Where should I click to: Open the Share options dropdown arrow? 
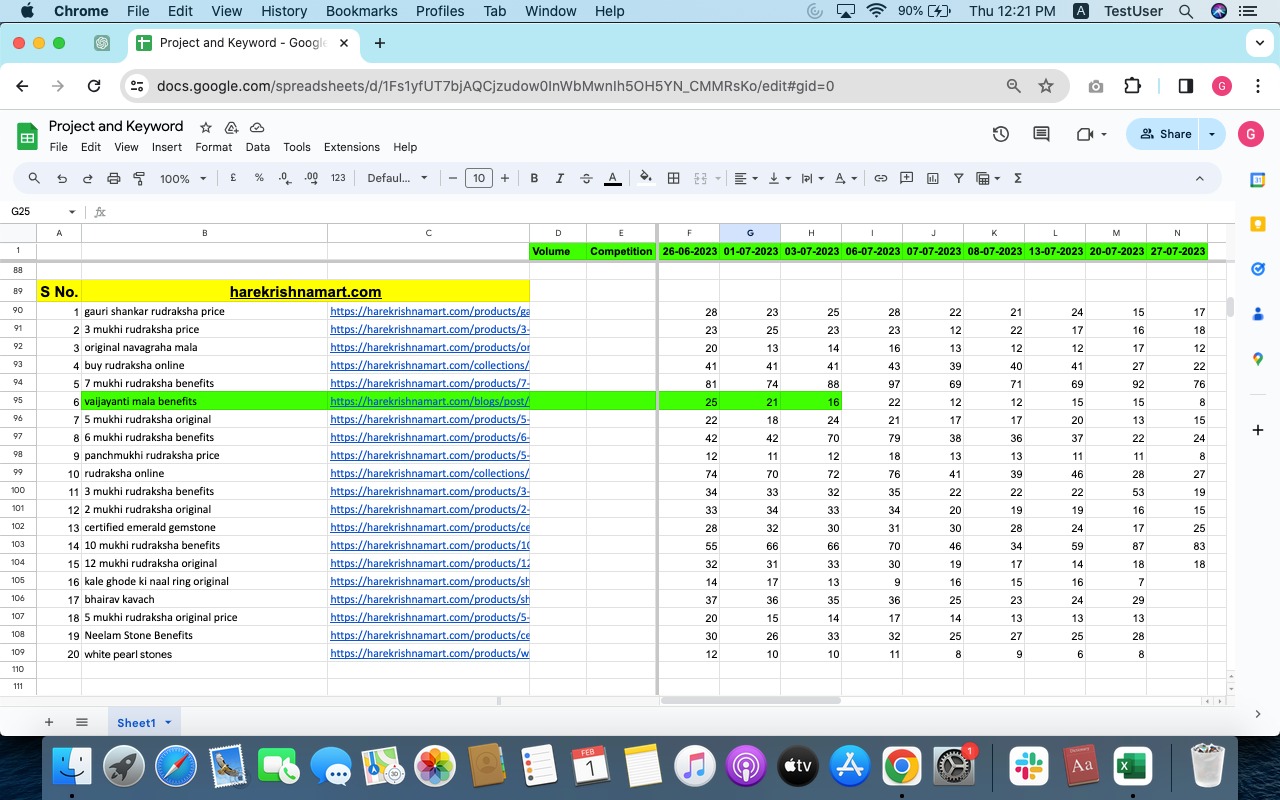1212,134
